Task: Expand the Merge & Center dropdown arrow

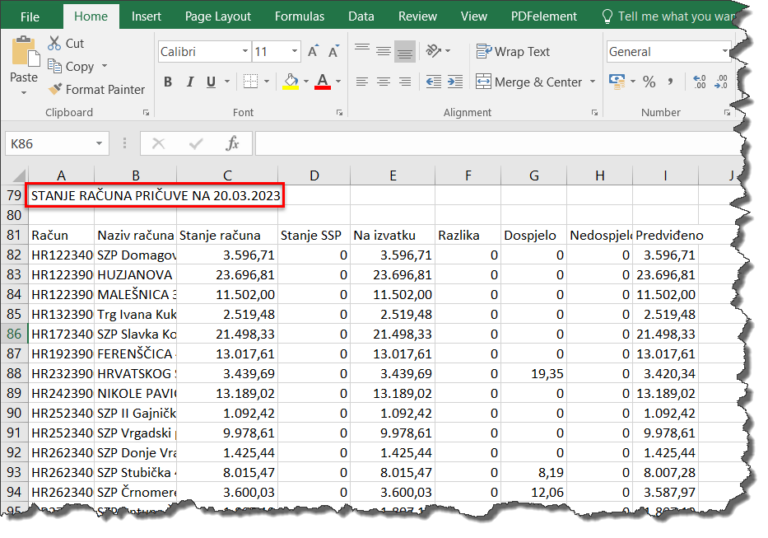Action: pyautogui.click(x=592, y=82)
